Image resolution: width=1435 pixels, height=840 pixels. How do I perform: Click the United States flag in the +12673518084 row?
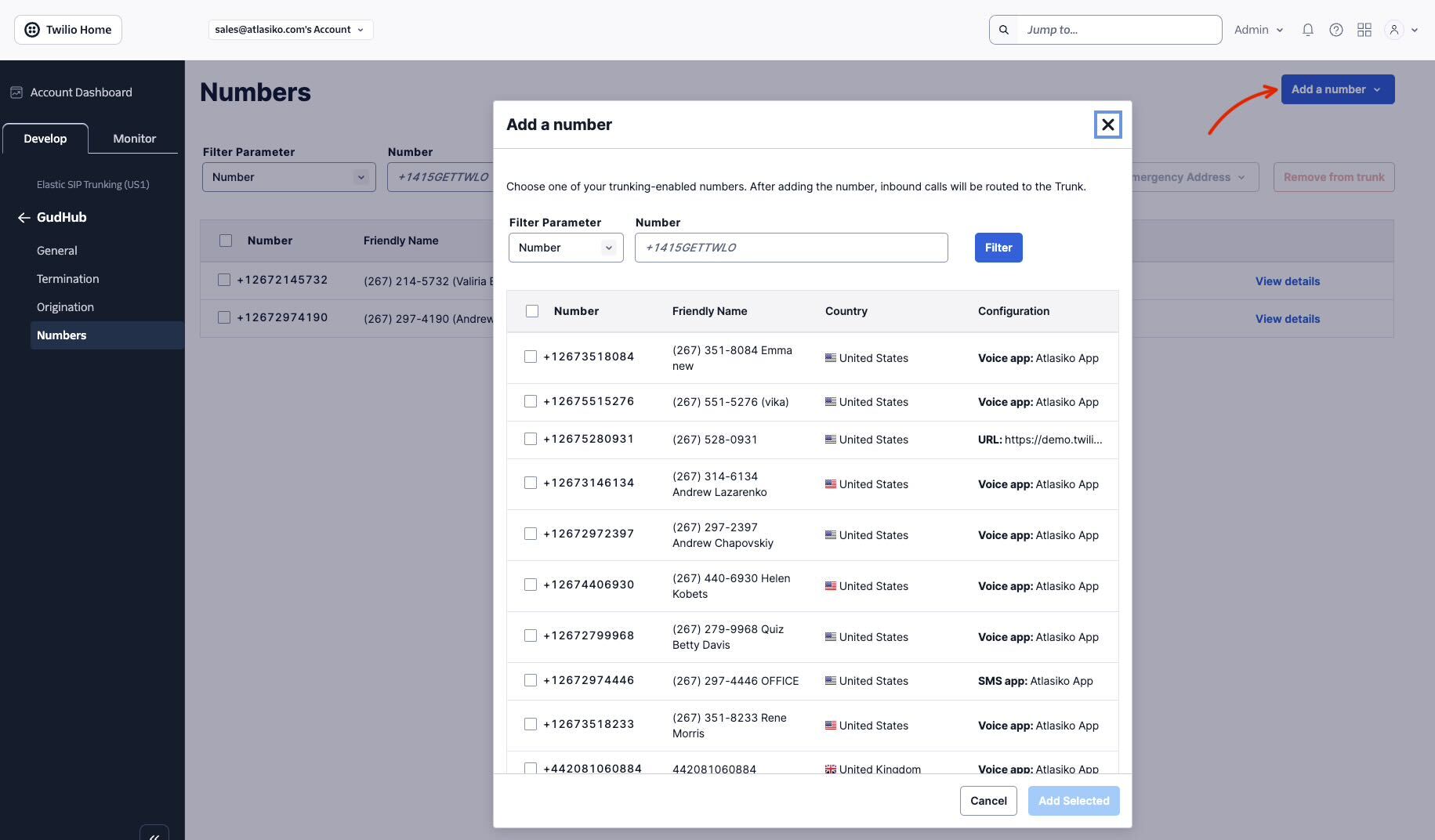pos(831,358)
